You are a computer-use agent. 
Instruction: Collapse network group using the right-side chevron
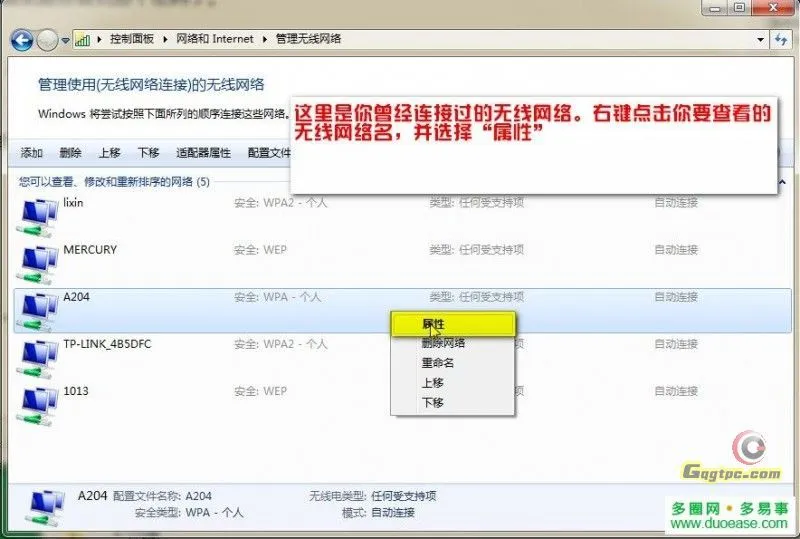[x=782, y=182]
